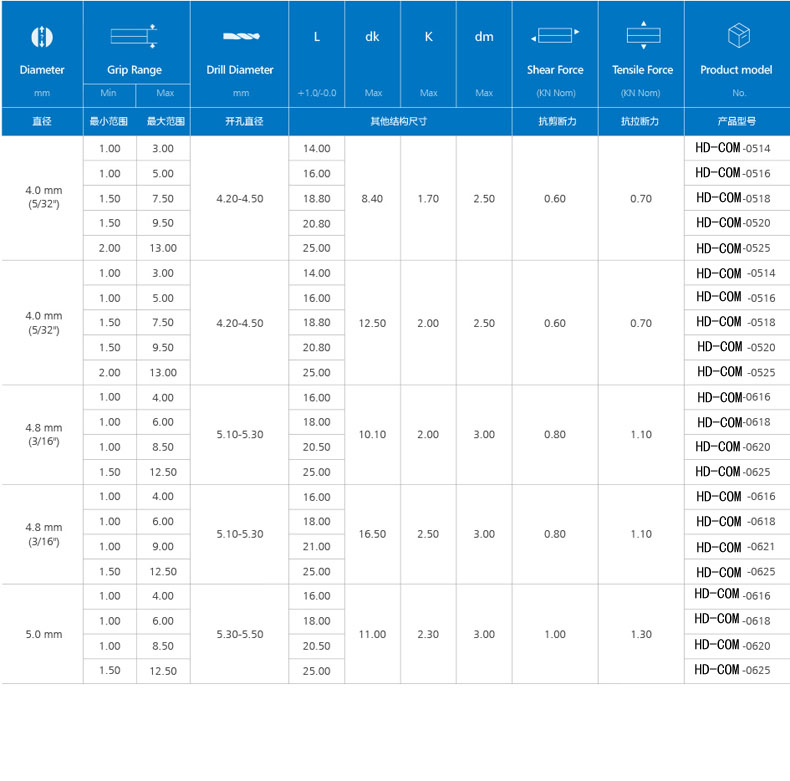This screenshot has height=781, width=790.
Task: Click the K value 2.30
Action: coord(428,634)
